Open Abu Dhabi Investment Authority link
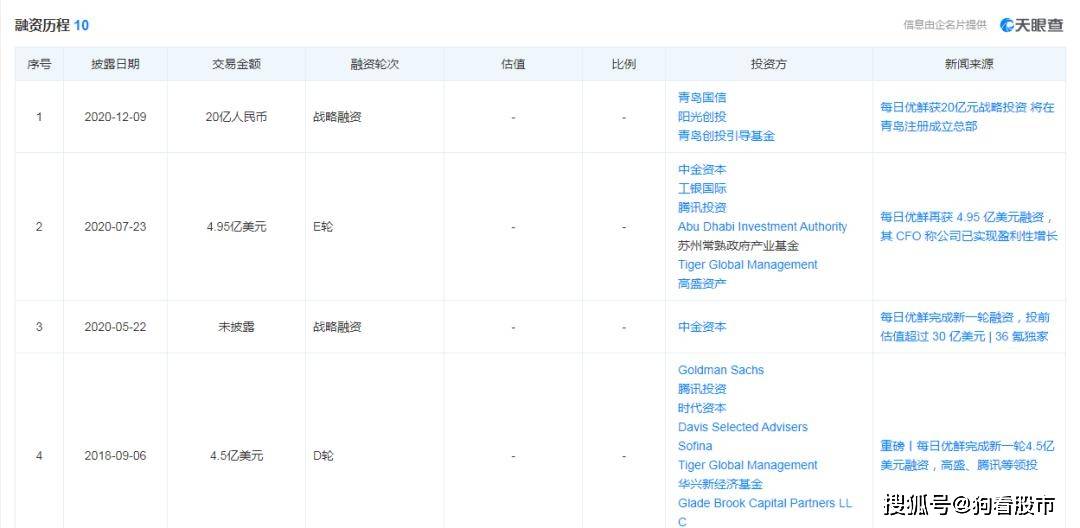Viewport: 1080px width, 528px height. point(762,226)
